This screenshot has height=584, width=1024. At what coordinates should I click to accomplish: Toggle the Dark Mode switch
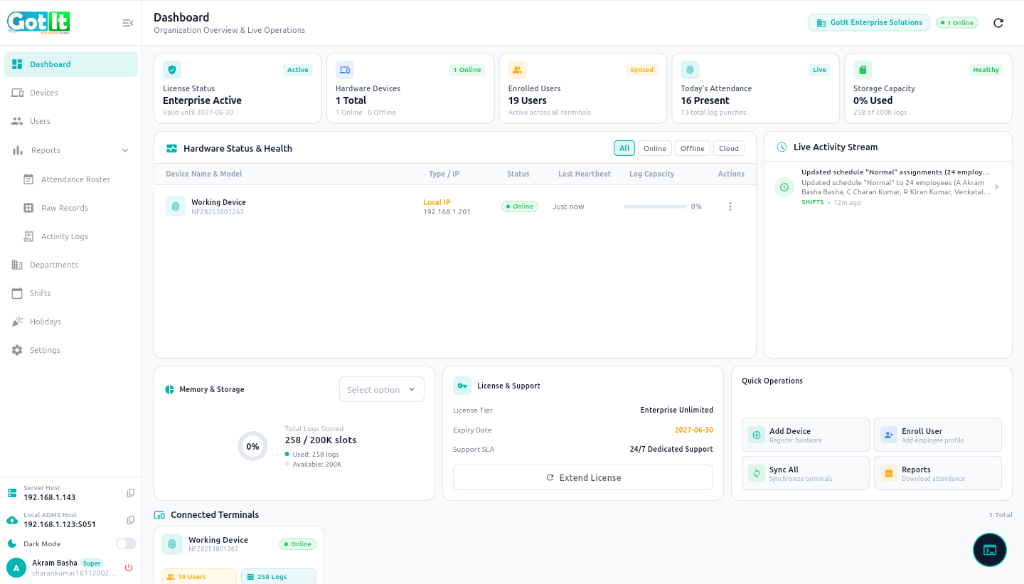125,543
